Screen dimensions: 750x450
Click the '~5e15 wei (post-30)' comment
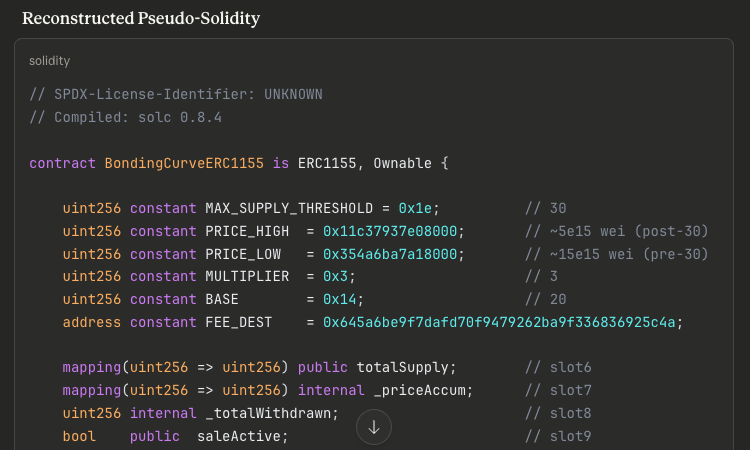click(617, 231)
